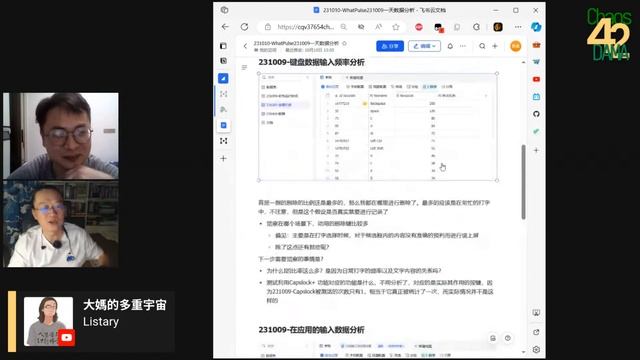Click heading 231009-键盘数据输入频率分析
The image size is (640, 360).
coord(311,62)
